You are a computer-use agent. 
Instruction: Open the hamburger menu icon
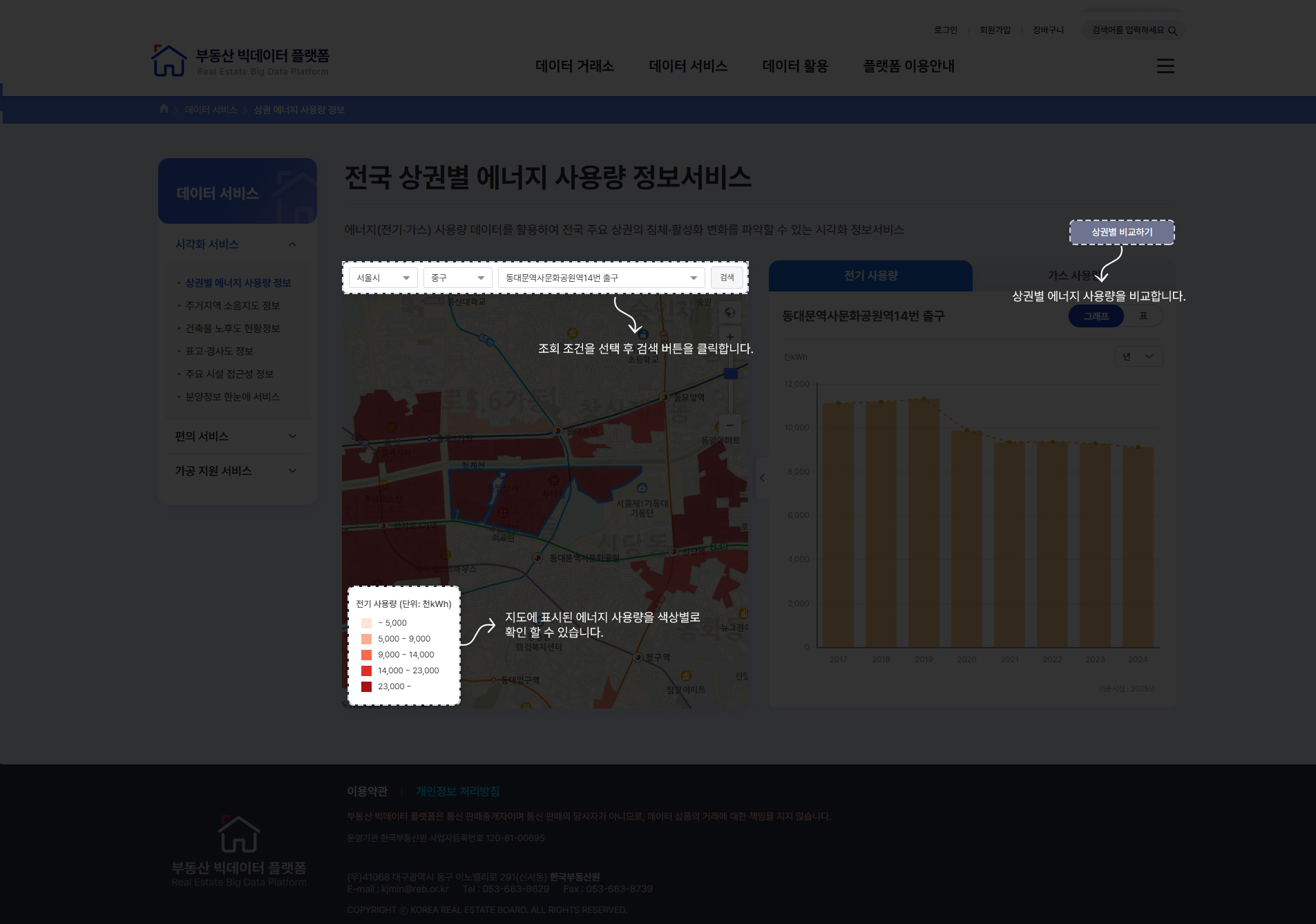(x=1165, y=66)
